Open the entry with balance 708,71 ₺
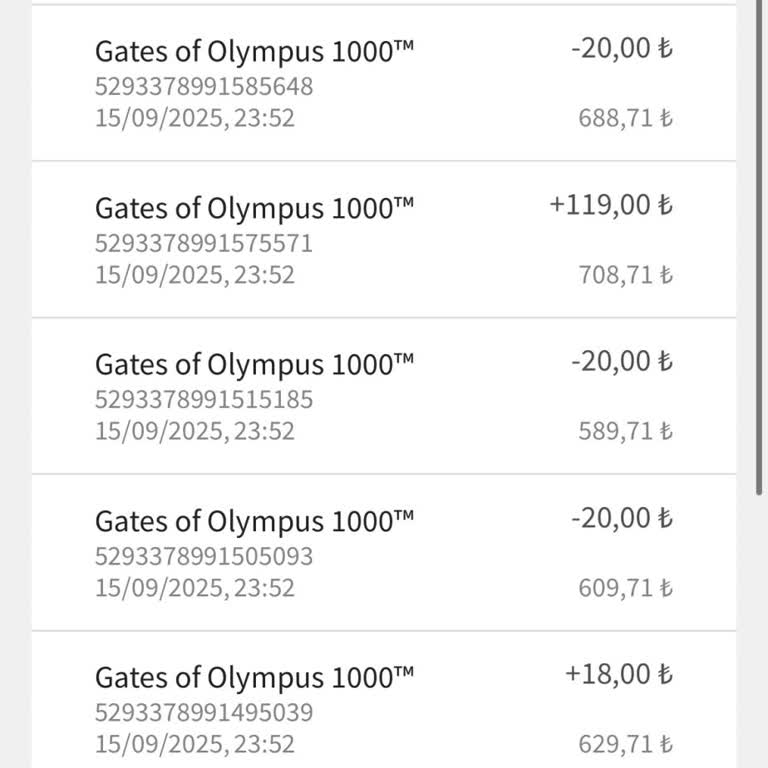The width and height of the screenshot is (768, 768). (625, 275)
